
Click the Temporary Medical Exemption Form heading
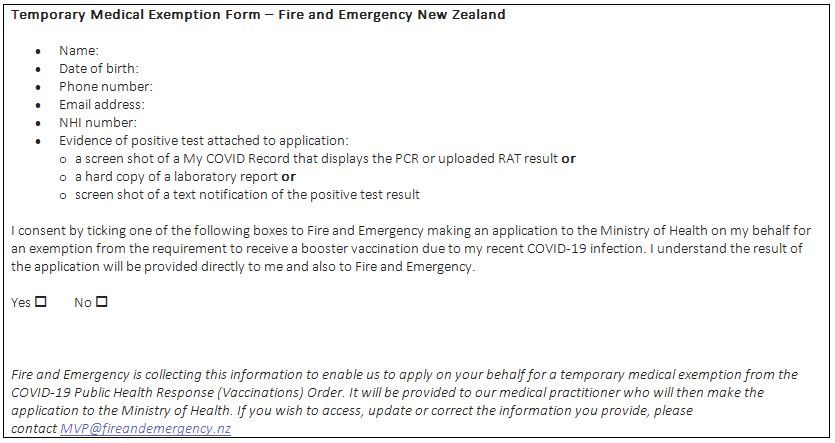(258, 15)
